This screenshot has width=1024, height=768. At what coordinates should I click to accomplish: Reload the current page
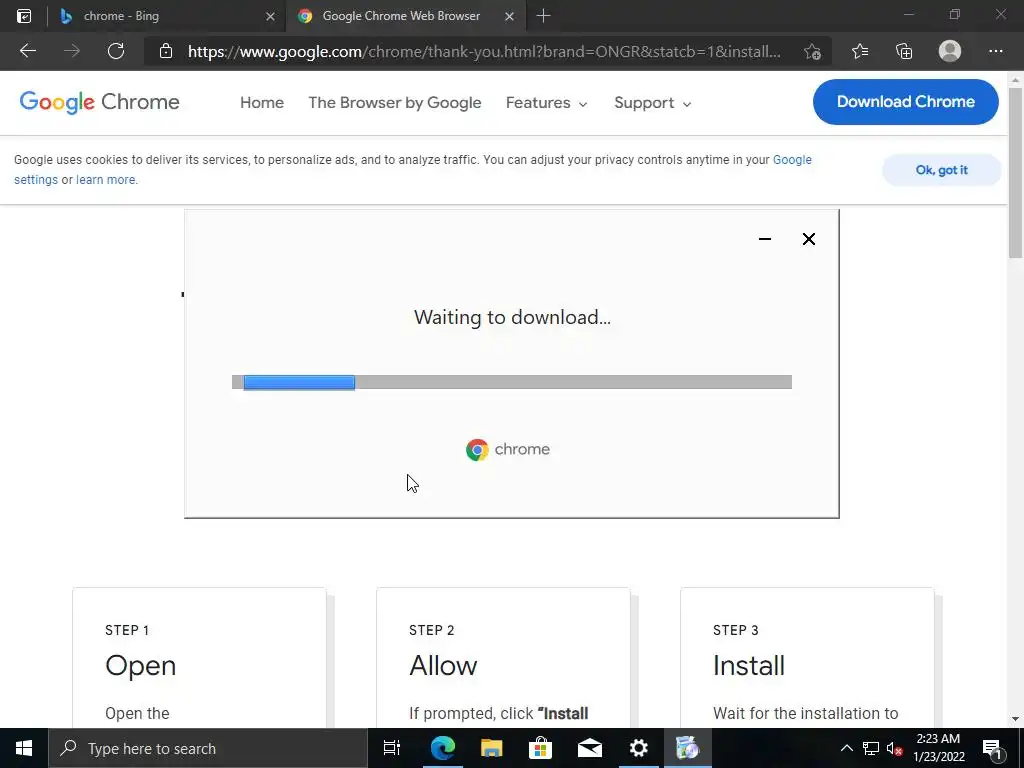116,51
